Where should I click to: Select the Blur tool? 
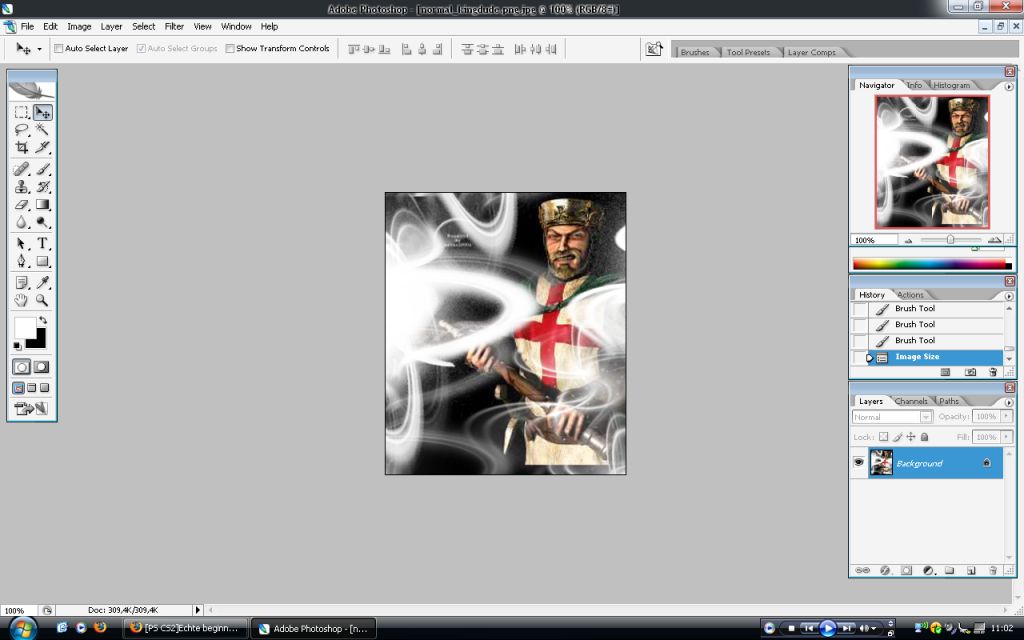click(x=22, y=222)
